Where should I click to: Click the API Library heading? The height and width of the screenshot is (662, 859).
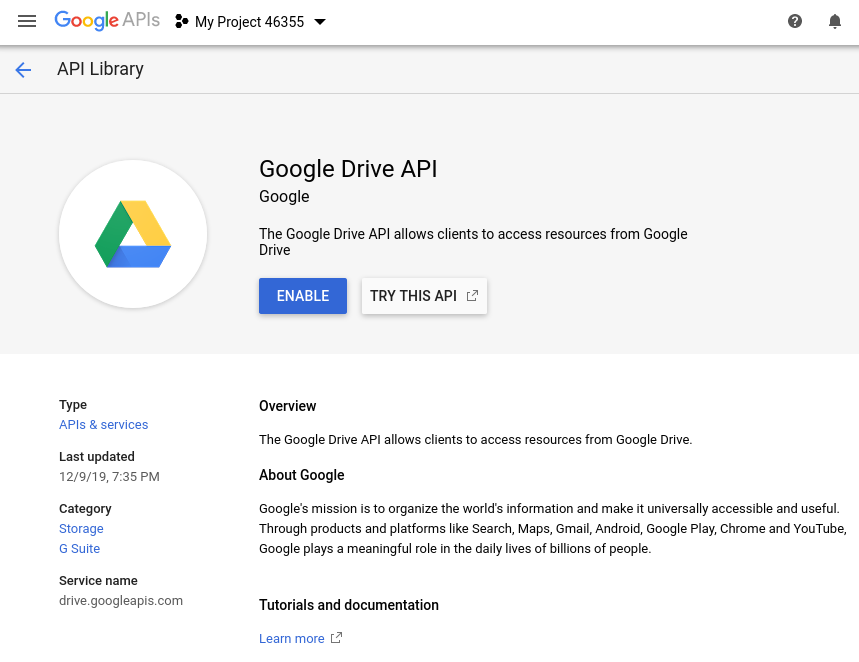100,69
